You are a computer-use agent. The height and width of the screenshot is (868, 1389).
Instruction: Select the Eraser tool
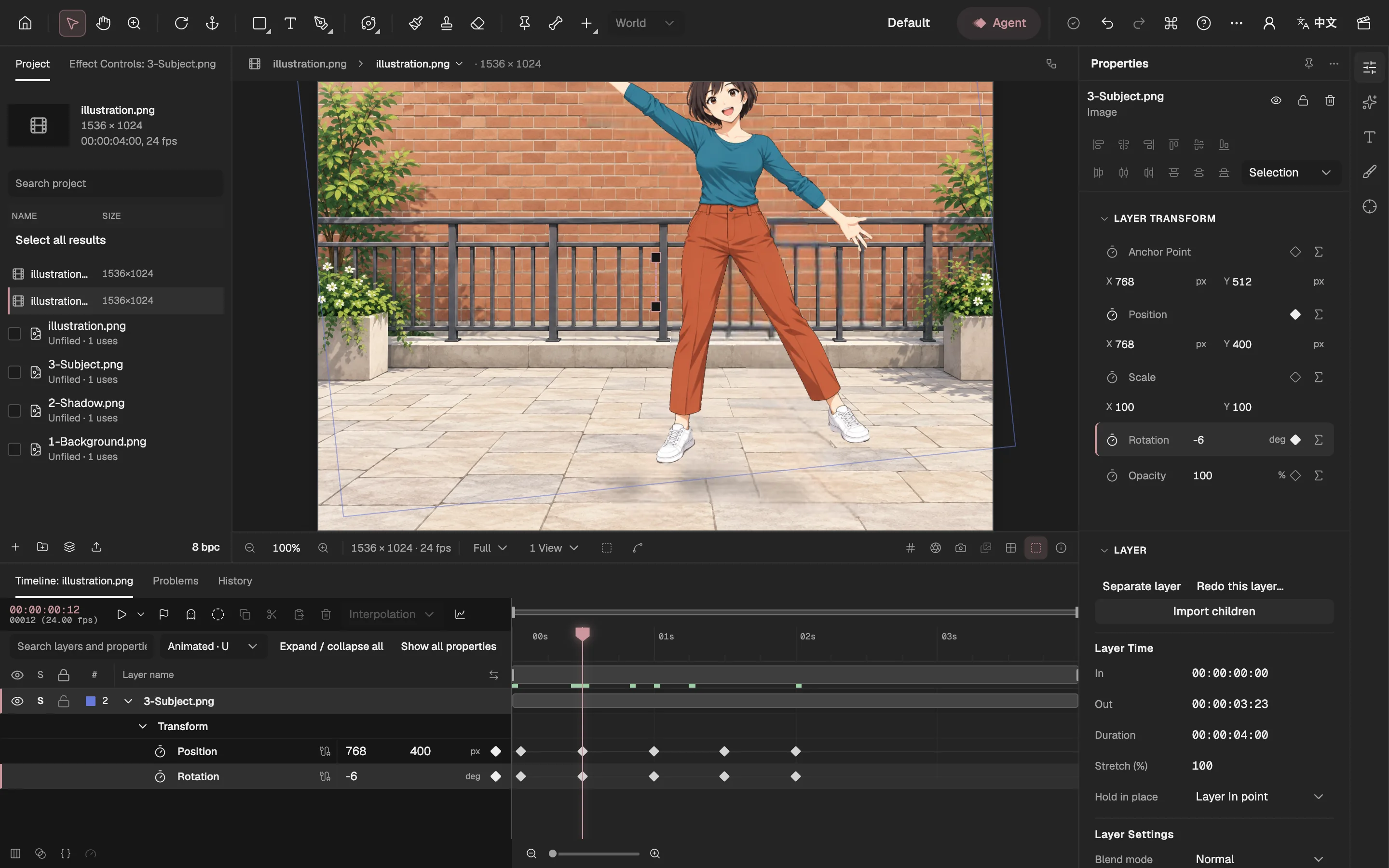pyautogui.click(x=477, y=23)
